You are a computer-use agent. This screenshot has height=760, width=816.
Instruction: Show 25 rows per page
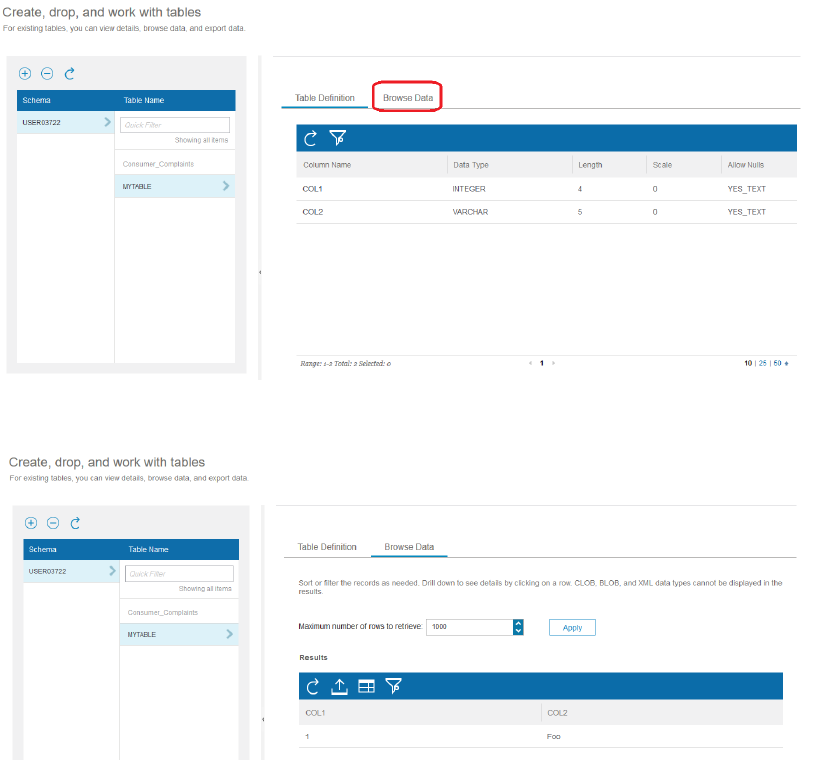click(x=762, y=363)
